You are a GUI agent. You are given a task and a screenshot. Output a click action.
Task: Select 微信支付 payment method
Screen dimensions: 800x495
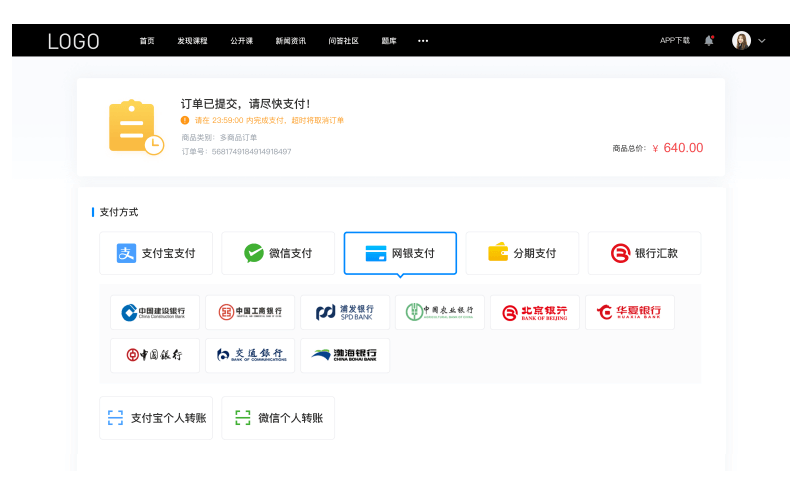pyautogui.click(x=278, y=253)
